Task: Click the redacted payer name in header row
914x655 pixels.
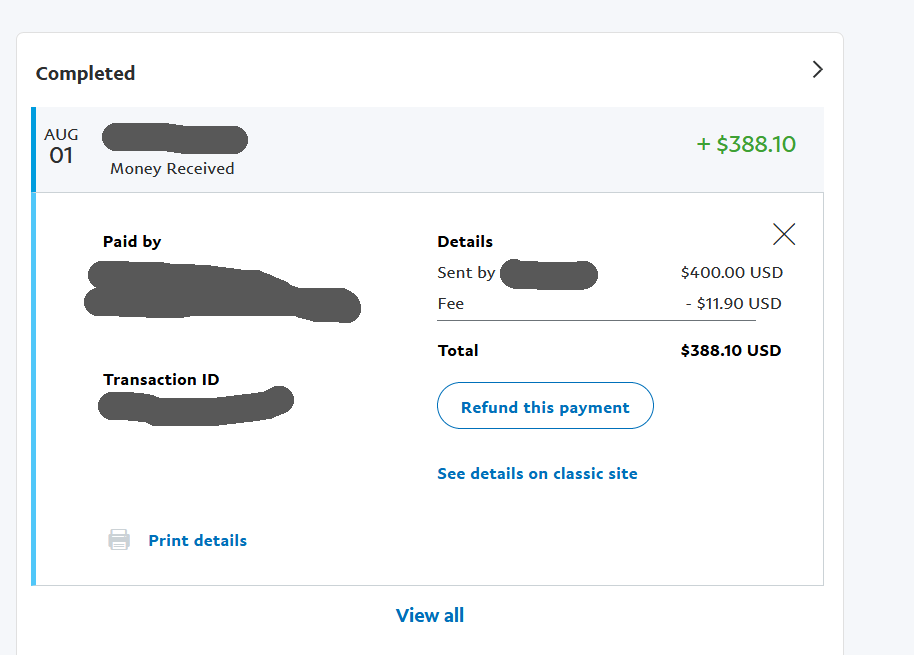Action: point(175,139)
